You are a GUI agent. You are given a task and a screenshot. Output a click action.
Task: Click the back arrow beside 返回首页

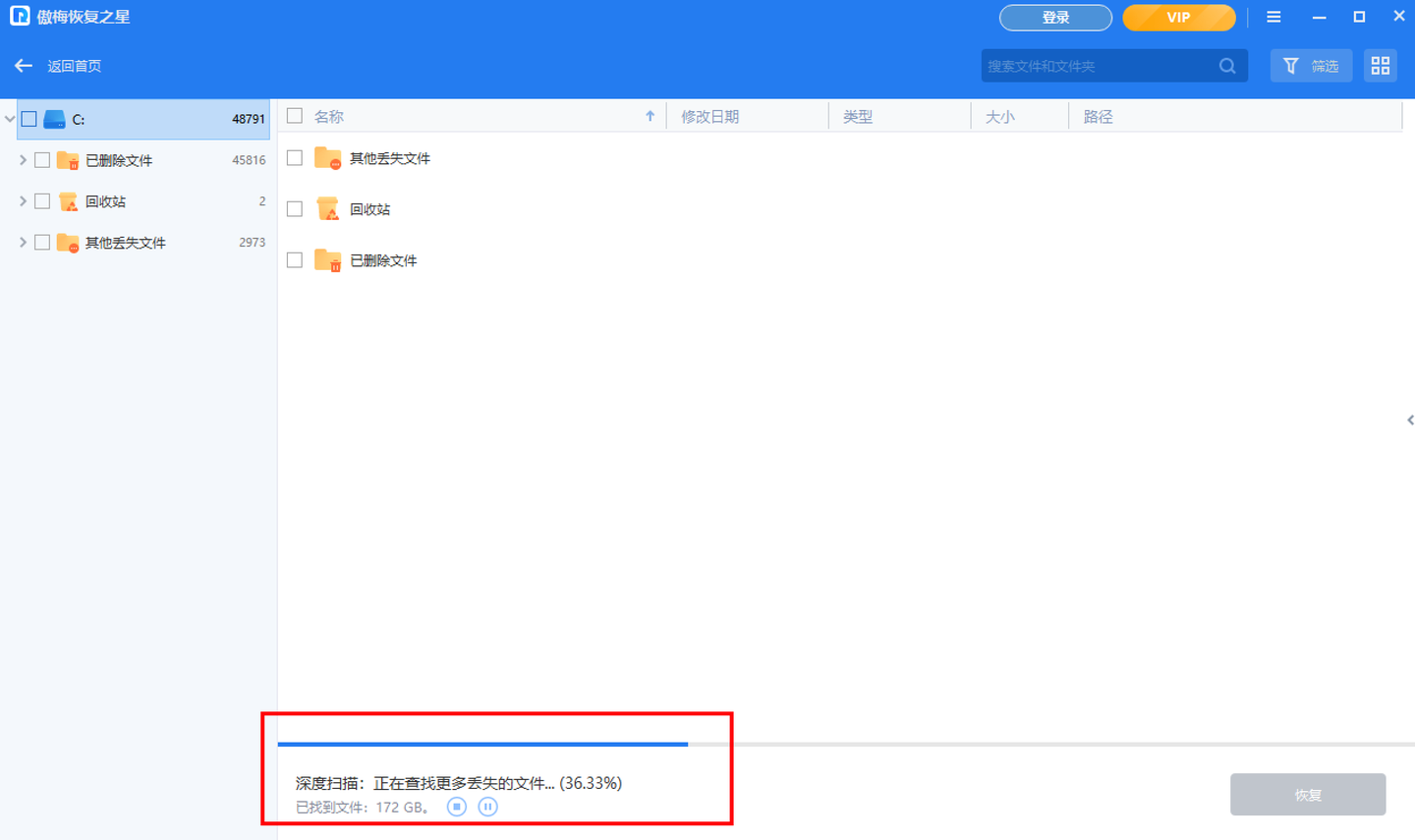coord(23,65)
